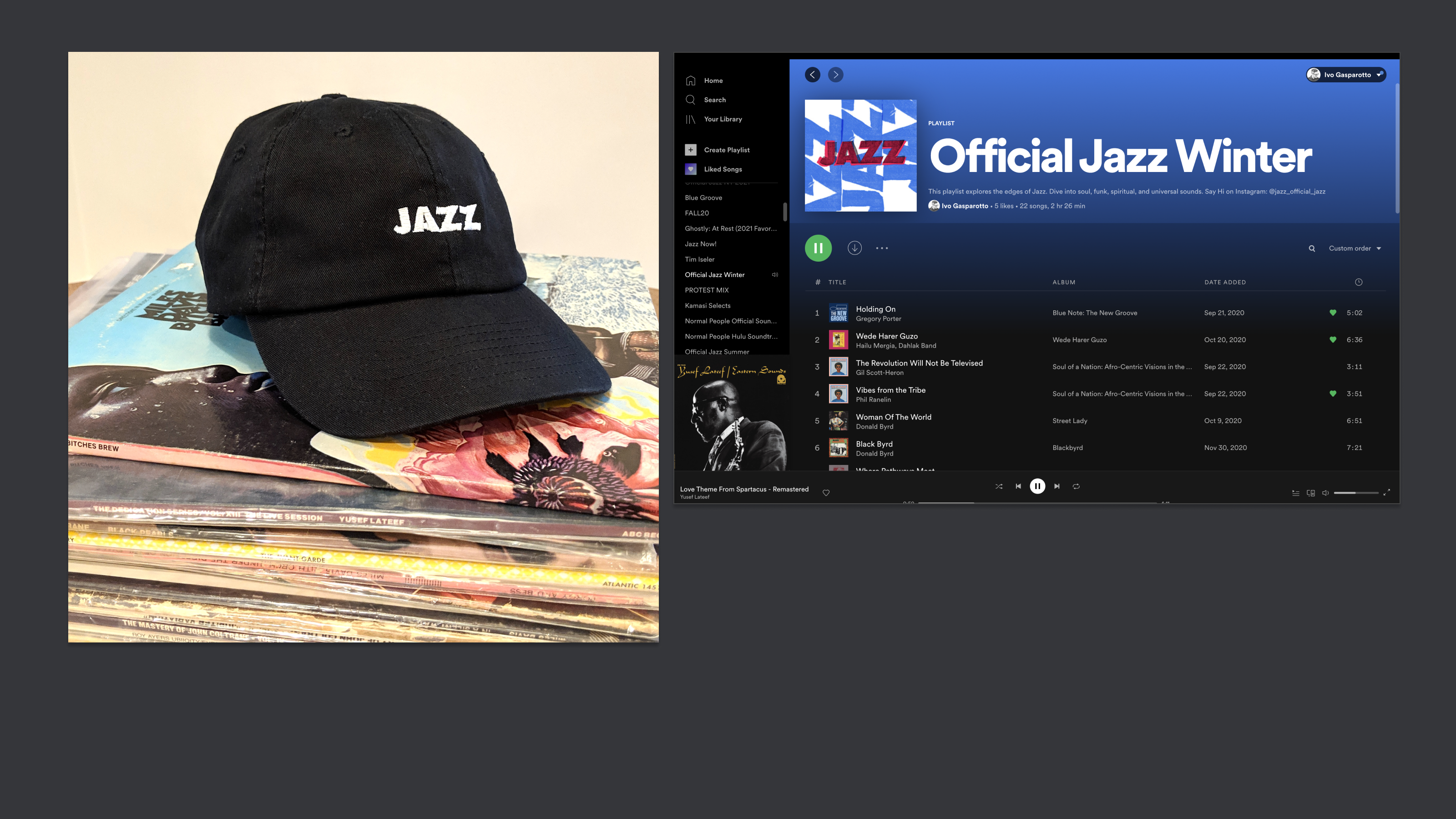This screenshot has height=819, width=1456.
Task: Enter full screen with expand icon
Action: coord(1386,493)
